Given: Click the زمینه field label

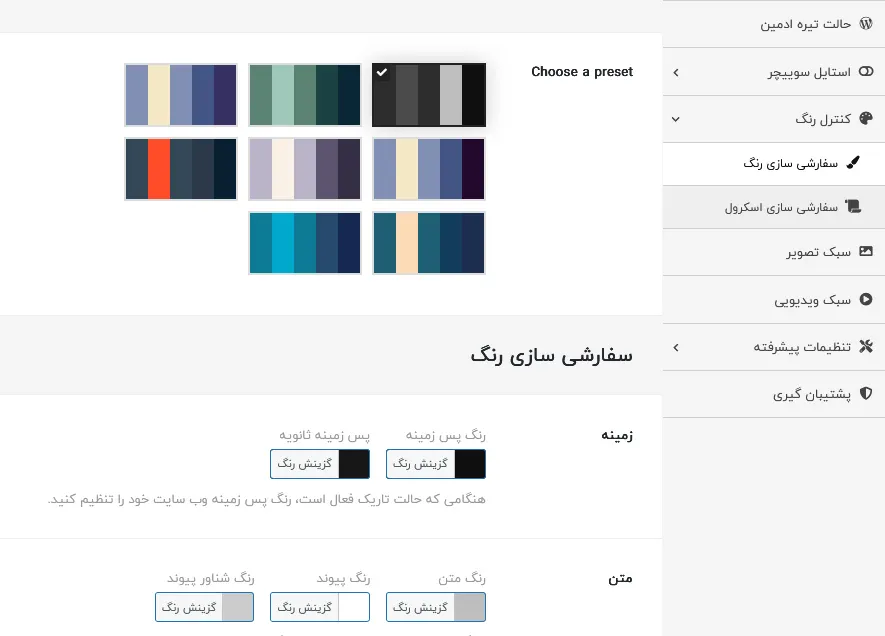Looking at the screenshot, I should (617, 435).
